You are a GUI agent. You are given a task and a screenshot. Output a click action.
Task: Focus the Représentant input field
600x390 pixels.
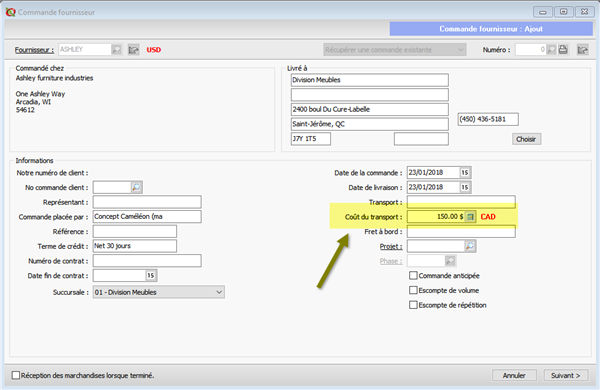(147, 202)
